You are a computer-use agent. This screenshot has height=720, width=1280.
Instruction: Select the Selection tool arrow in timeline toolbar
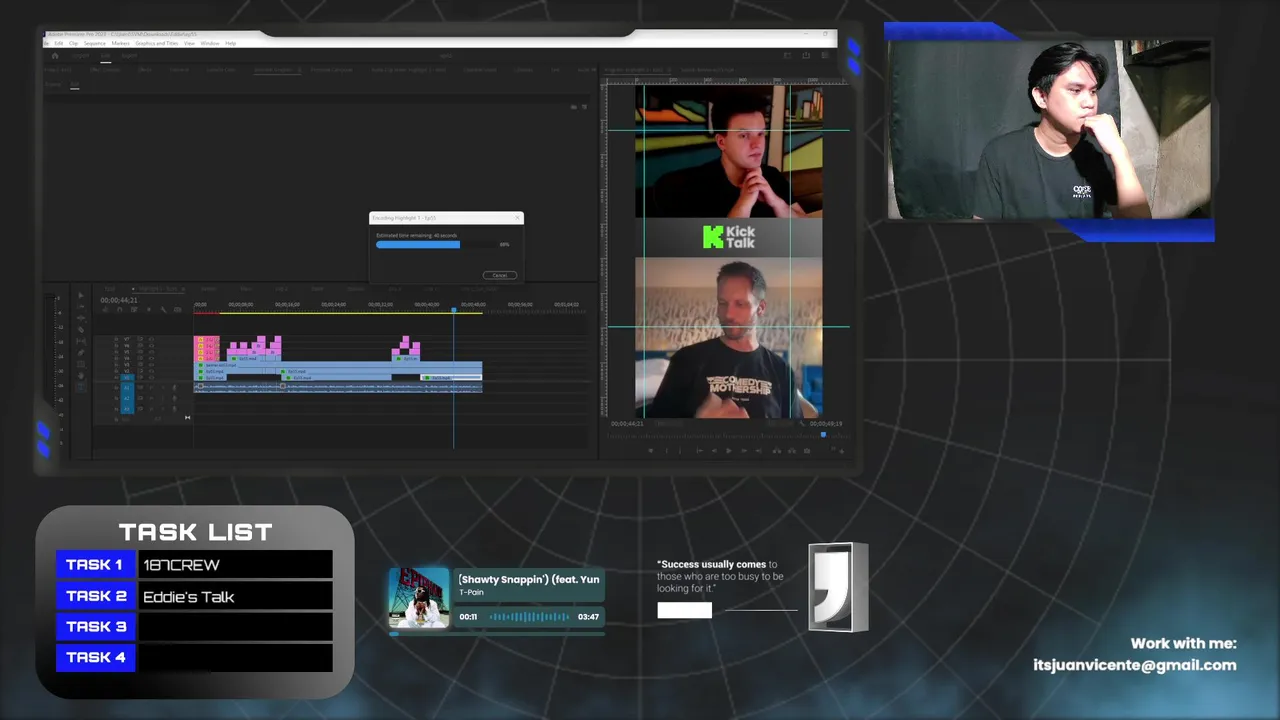[x=81, y=295]
